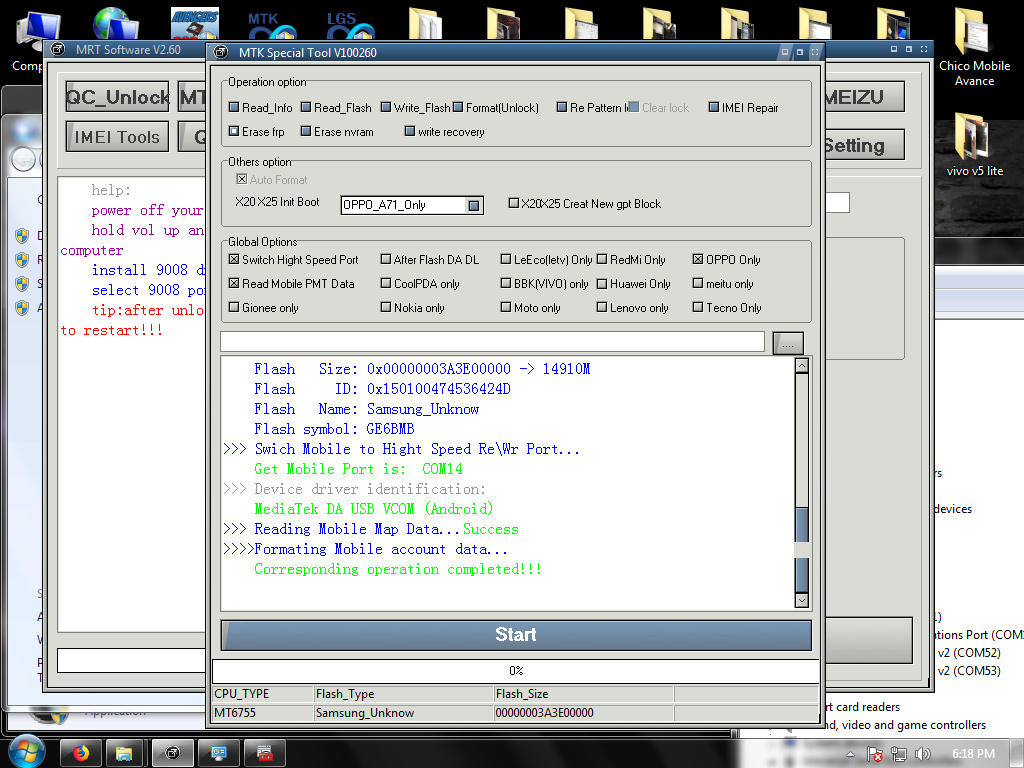
Task: Tick the Lenovo only checkbox
Action: click(602, 307)
